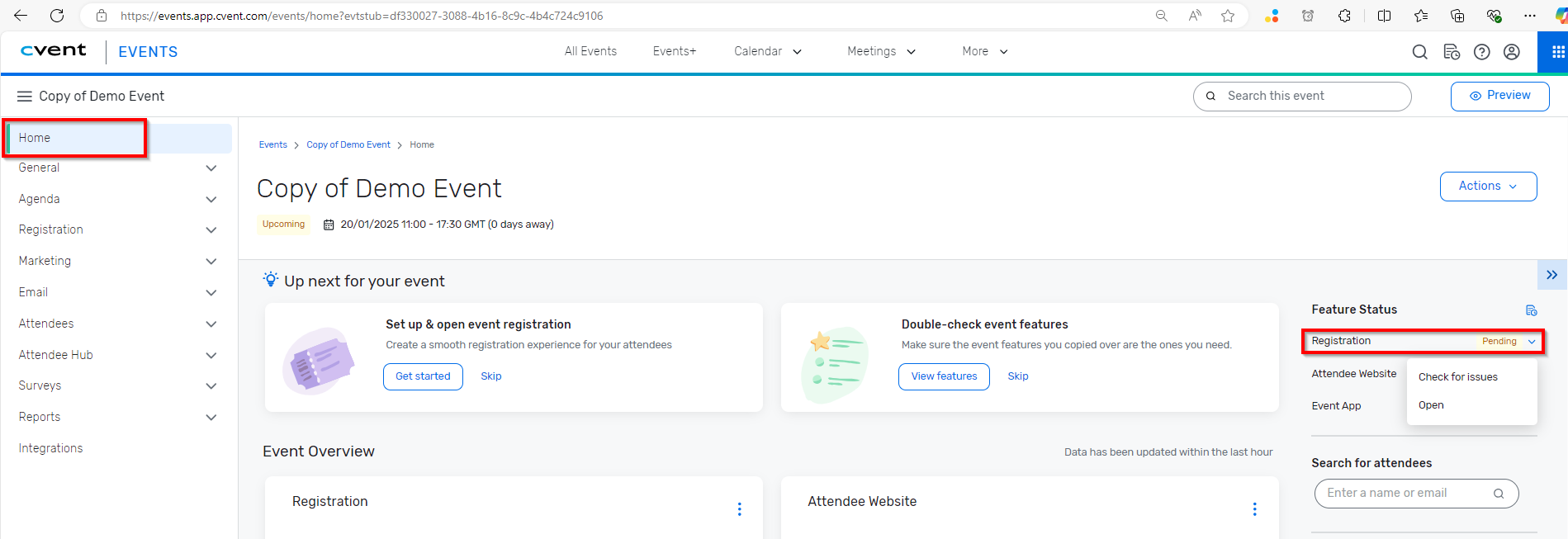Viewport: 1568px width, 539px height.
Task: Reload the page with refresh icon
Action: point(57,16)
